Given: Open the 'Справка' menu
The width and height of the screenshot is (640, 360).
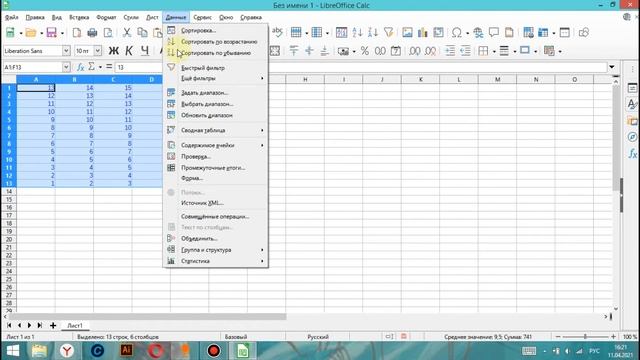Looking at the screenshot, I should point(251,17).
